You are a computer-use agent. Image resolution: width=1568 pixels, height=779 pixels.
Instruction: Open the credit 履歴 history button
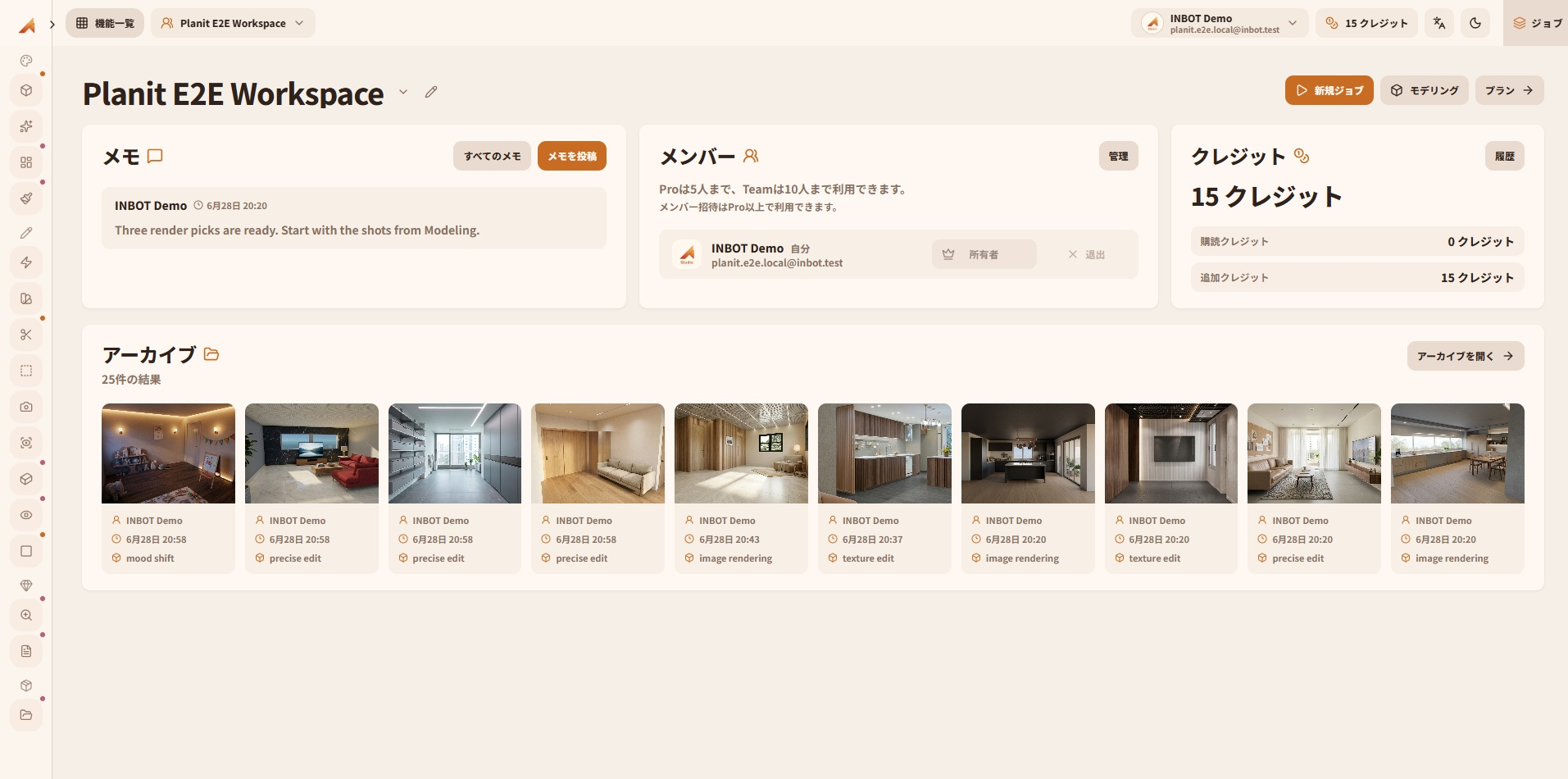point(1504,156)
